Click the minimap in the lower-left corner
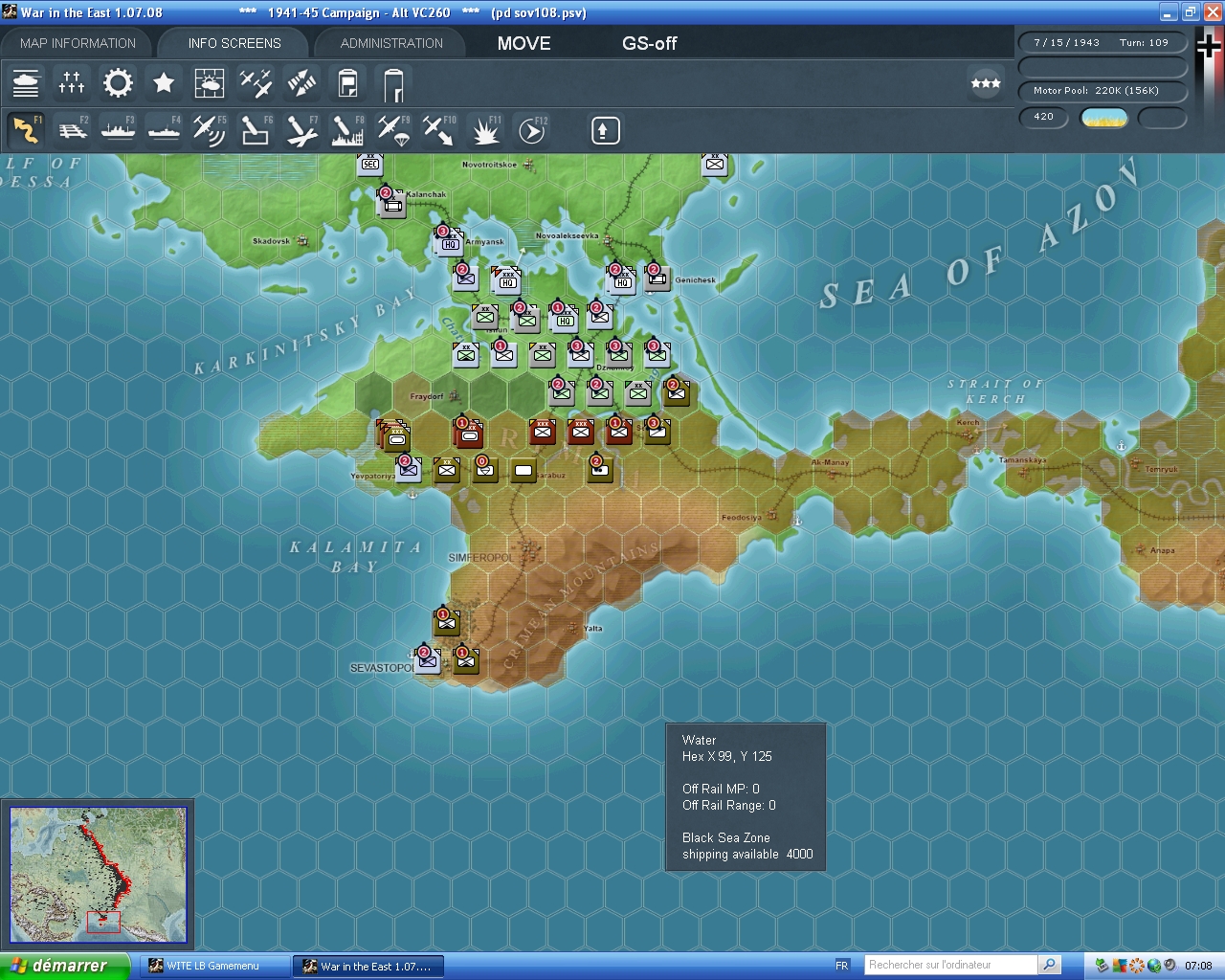Image resolution: width=1225 pixels, height=980 pixels. [98, 875]
